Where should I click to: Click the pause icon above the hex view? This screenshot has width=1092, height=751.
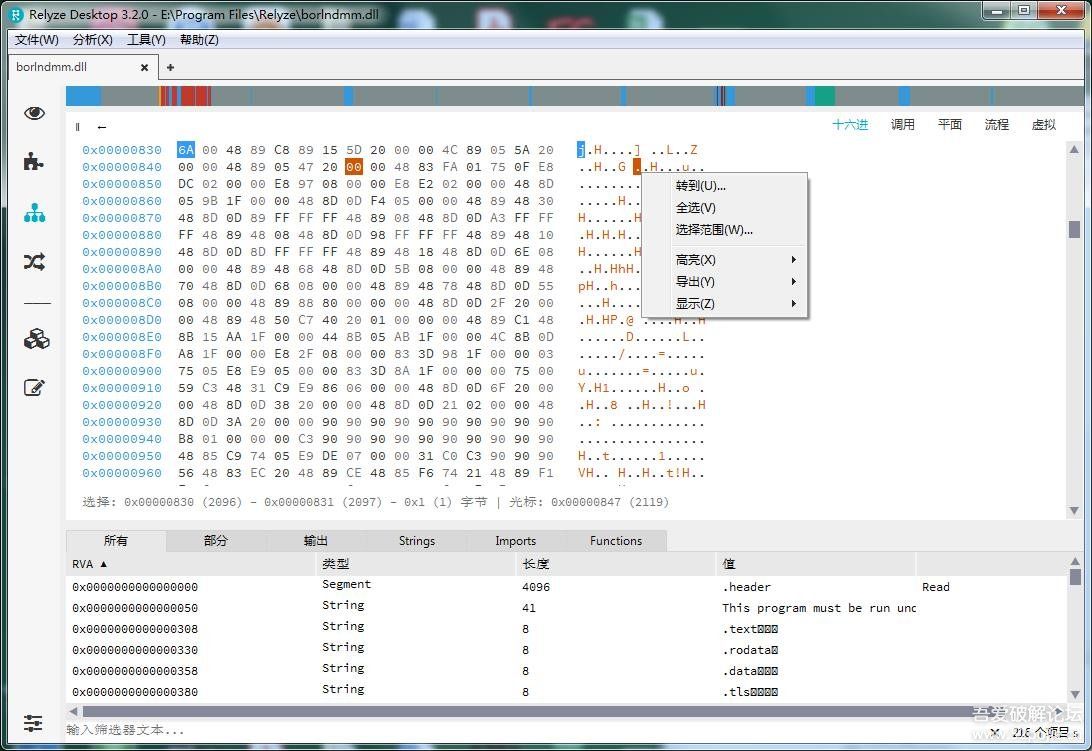point(77,127)
